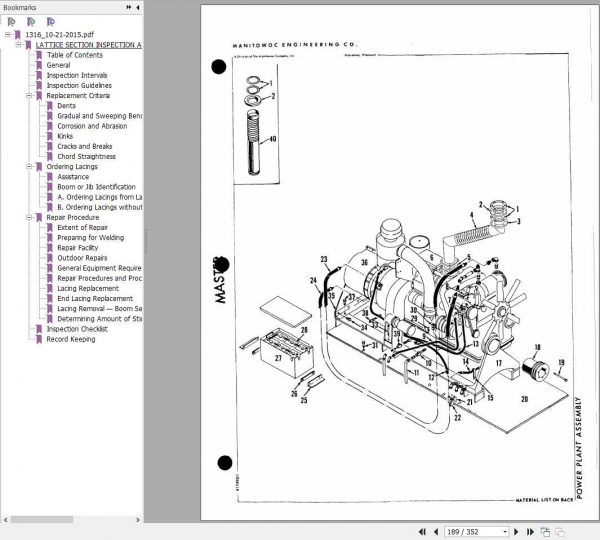This screenshot has width=600, height=540.
Task: Jump to Inspection Intervals bookmark
Action: point(77,75)
